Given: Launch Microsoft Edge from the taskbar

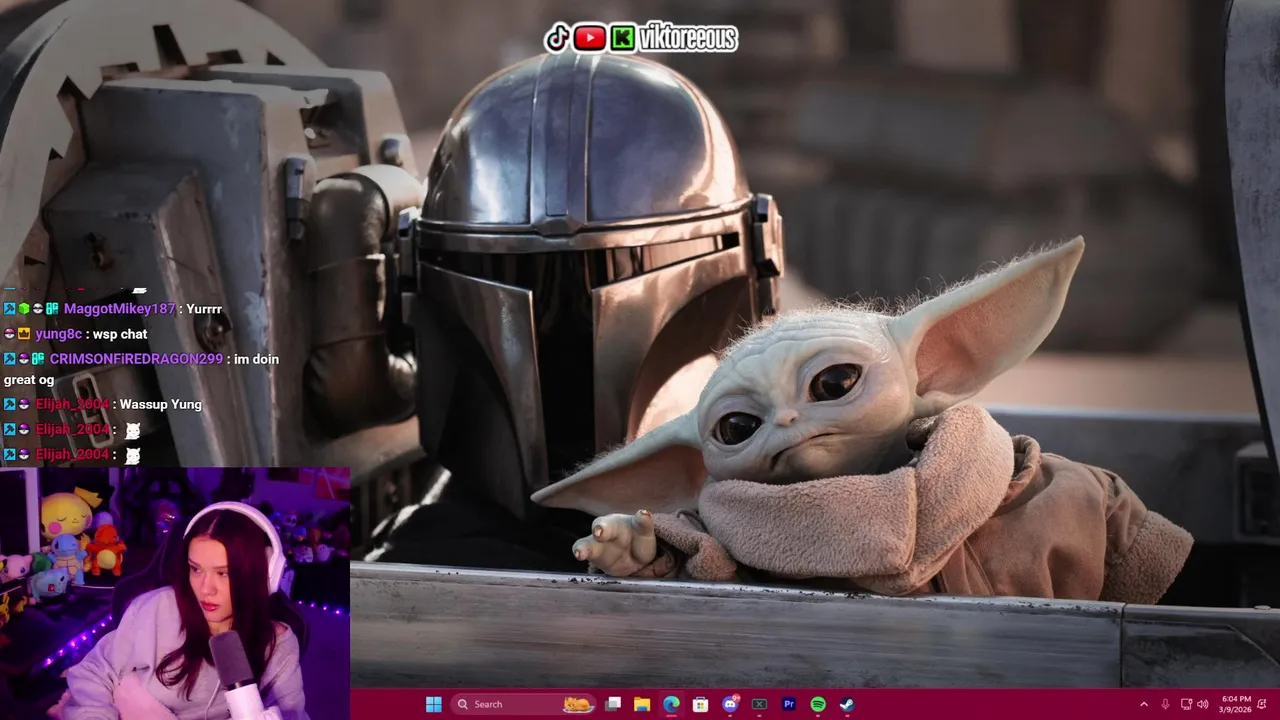Looking at the screenshot, I should point(671,704).
